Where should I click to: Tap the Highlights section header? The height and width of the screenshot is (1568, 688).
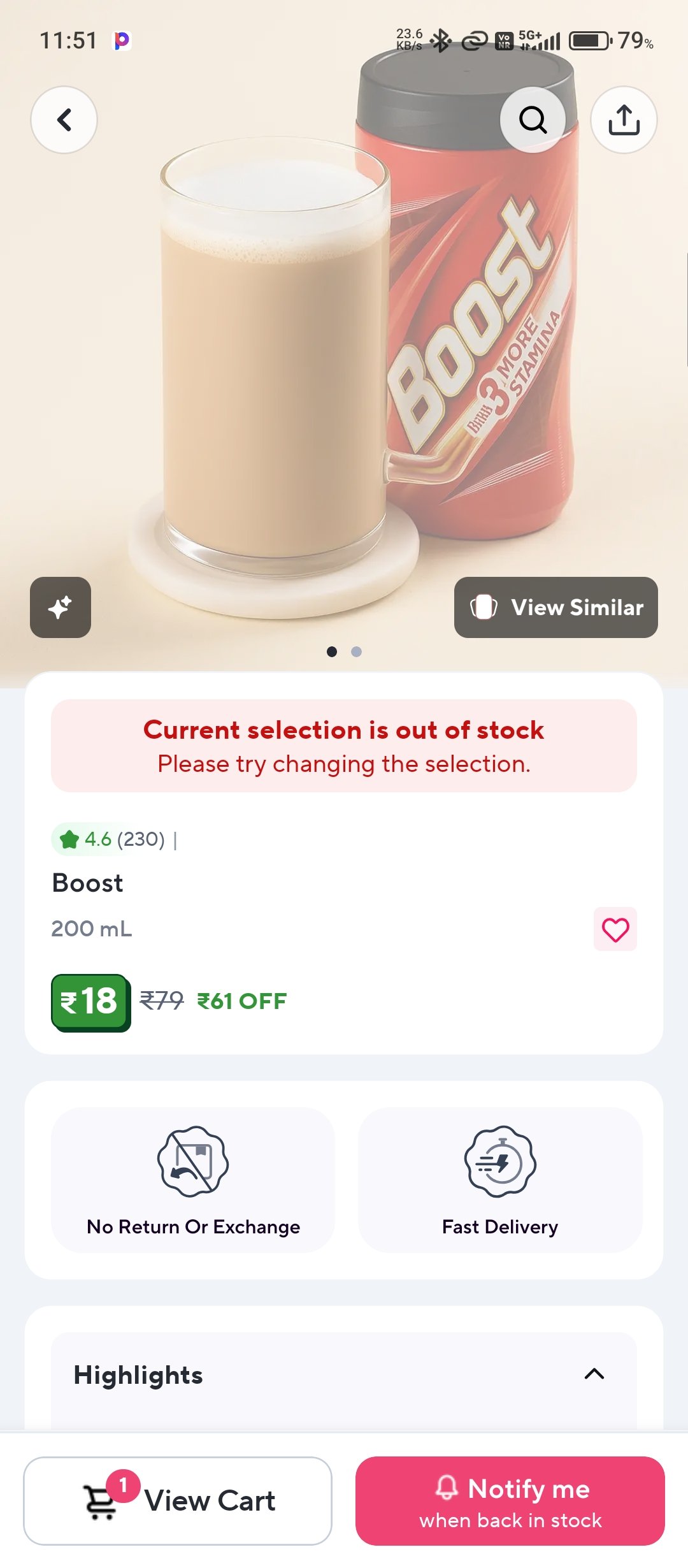[x=138, y=1375]
